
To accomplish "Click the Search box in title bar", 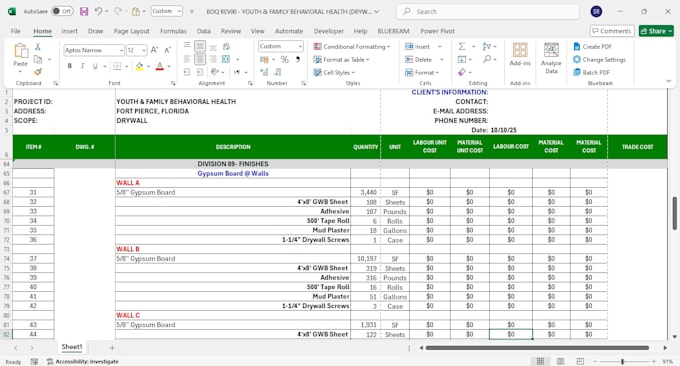I will pos(488,12).
